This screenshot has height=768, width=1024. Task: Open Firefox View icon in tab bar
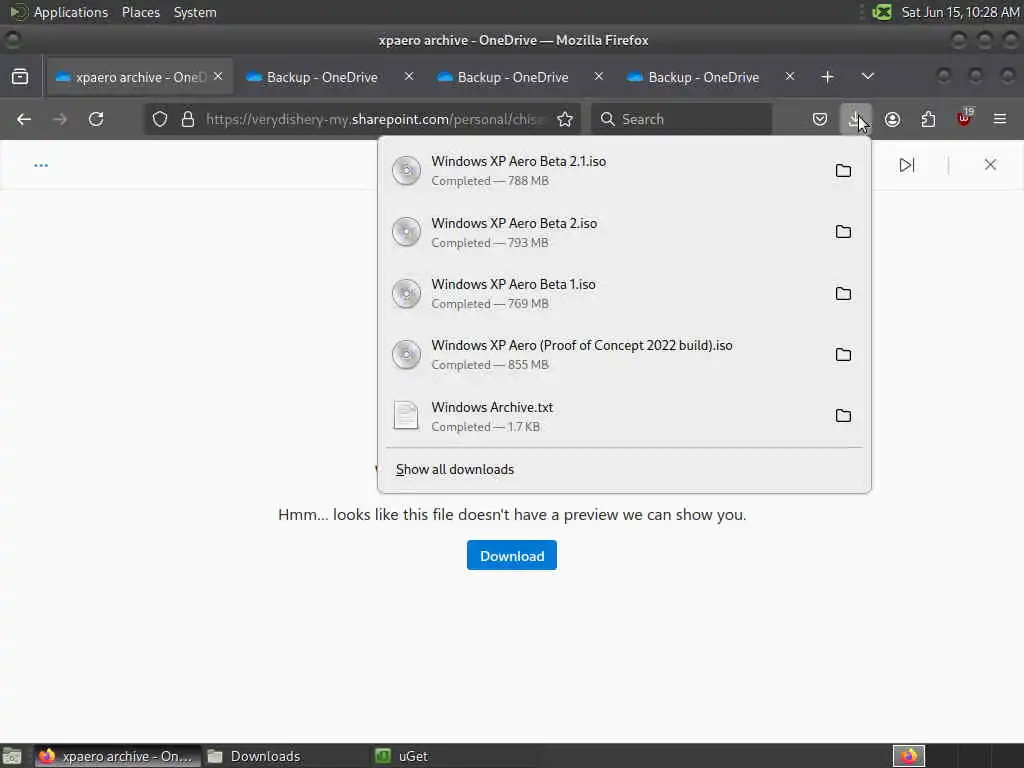[x=20, y=77]
